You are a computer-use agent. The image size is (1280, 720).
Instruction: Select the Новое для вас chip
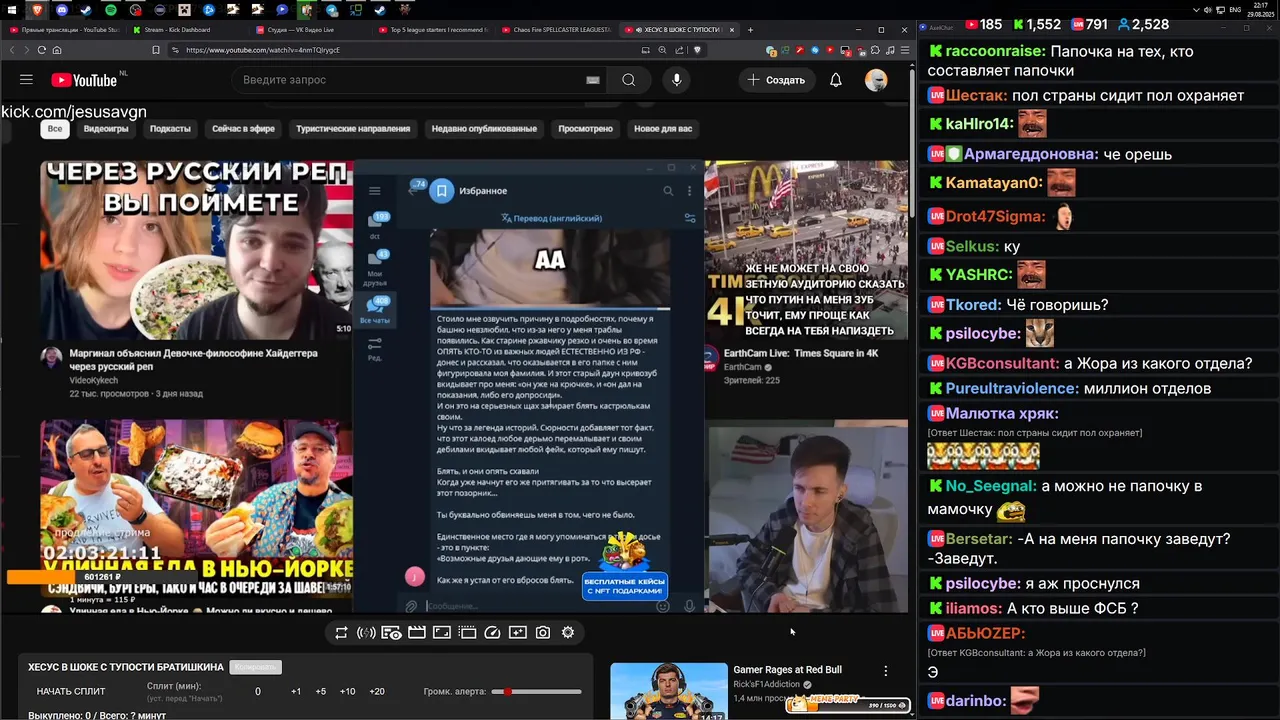663,129
